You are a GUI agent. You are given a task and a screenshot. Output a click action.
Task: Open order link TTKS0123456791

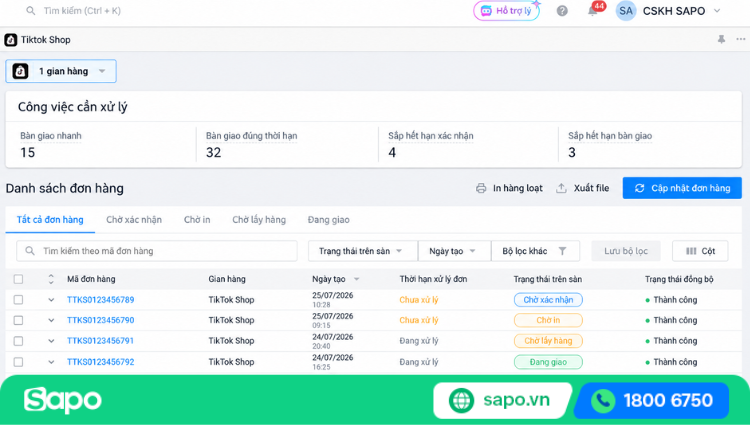(100, 341)
